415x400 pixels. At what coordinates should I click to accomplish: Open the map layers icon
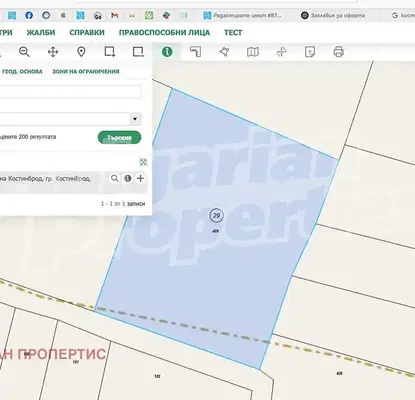(x=253, y=52)
